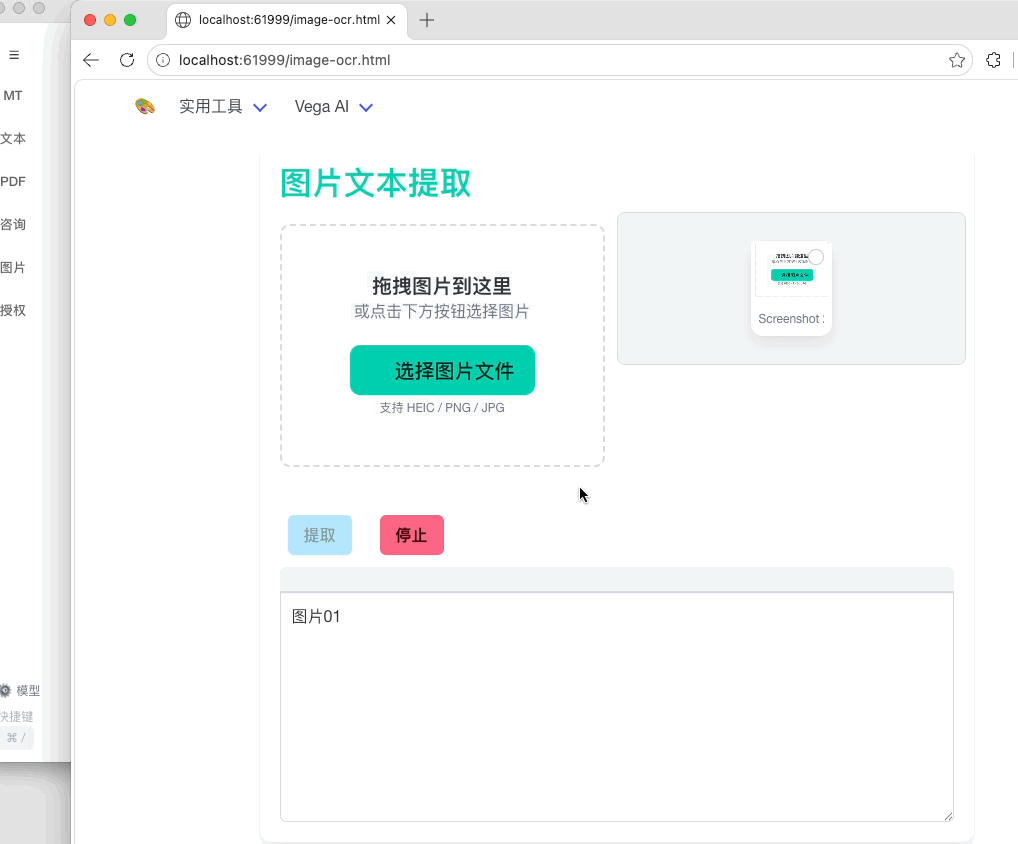Click inside the 图片01 result text area
Viewport: 1018px width, 844px height.
pyautogui.click(x=617, y=706)
